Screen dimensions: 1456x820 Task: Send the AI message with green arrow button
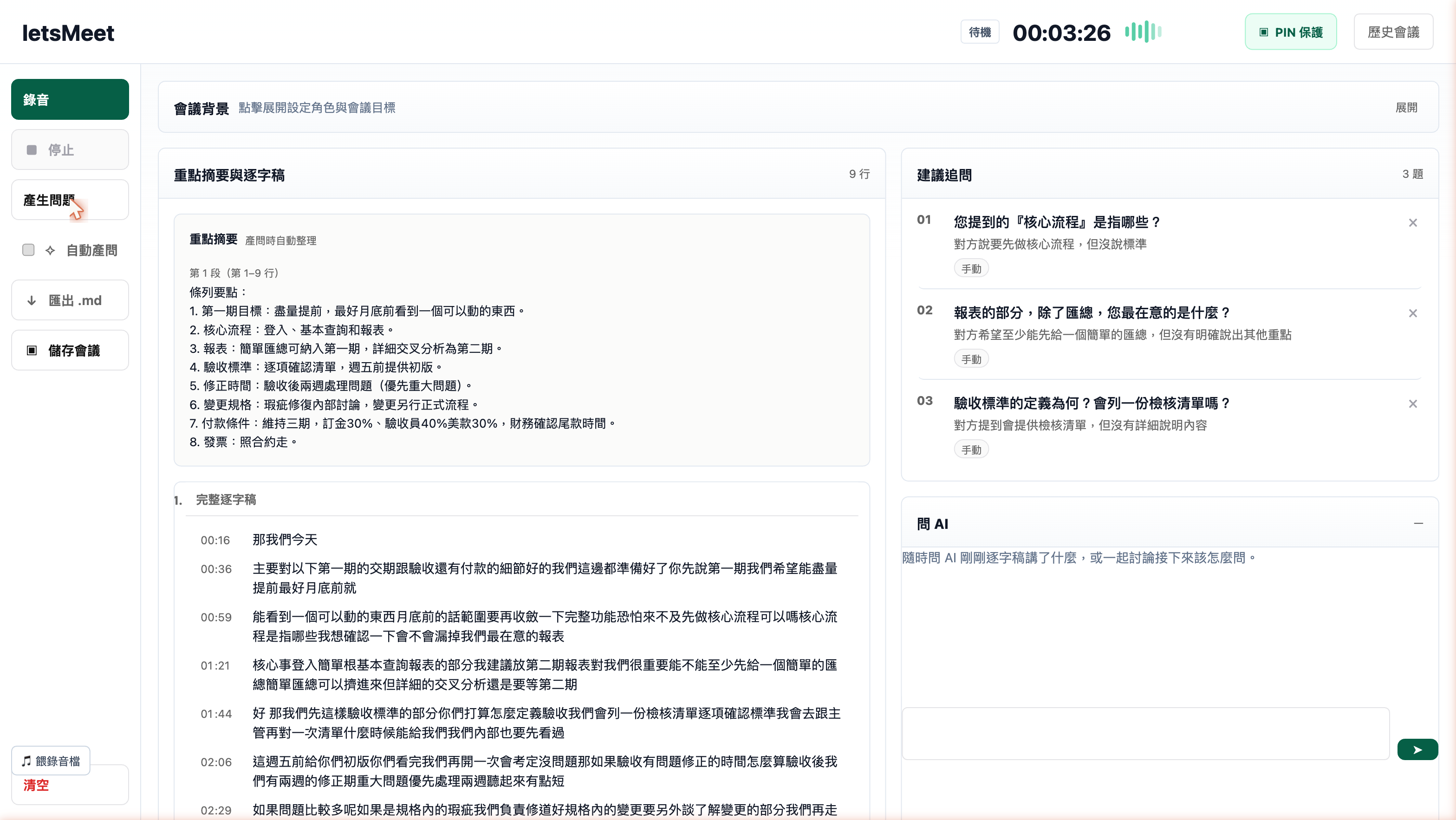pos(1417,749)
